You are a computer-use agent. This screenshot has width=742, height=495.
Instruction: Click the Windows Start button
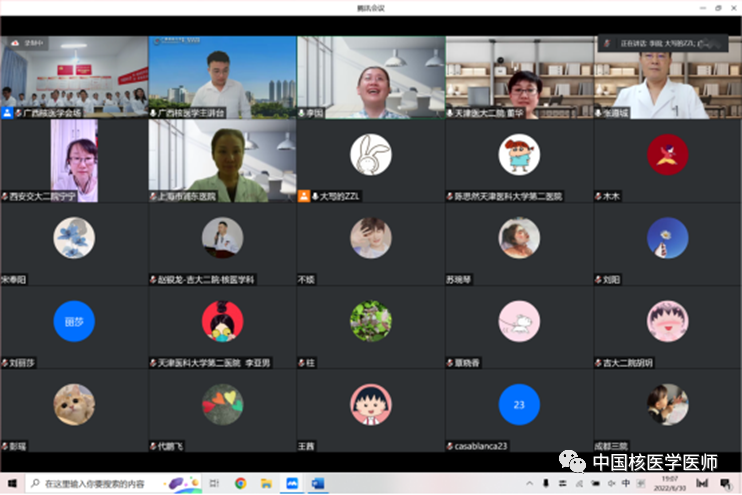[x=13, y=484]
